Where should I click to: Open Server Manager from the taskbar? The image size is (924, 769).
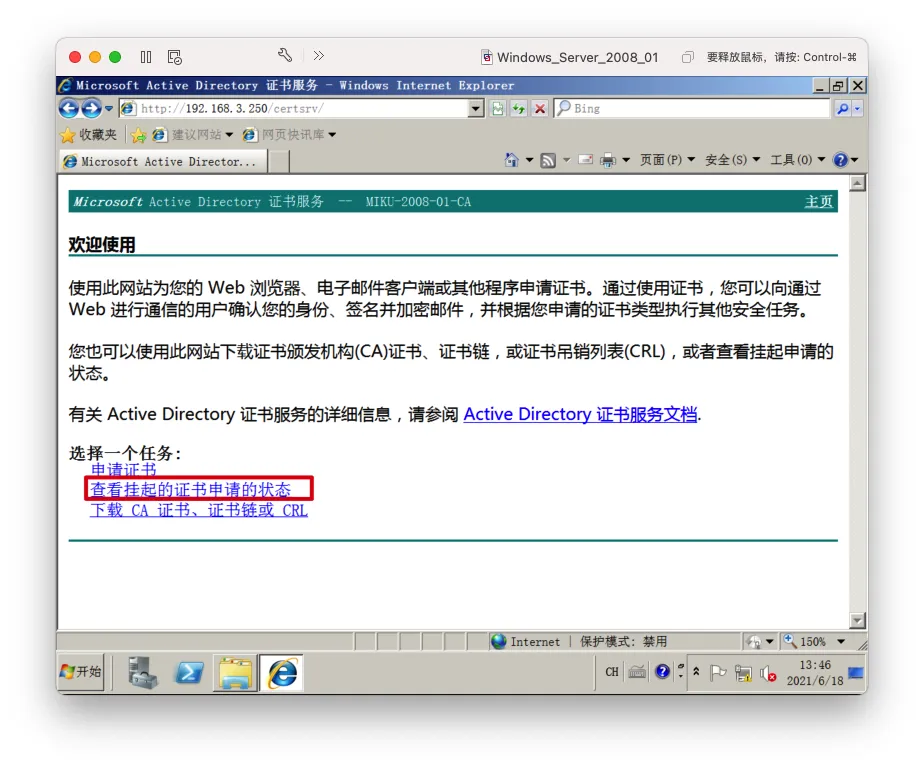coord(143,672)
